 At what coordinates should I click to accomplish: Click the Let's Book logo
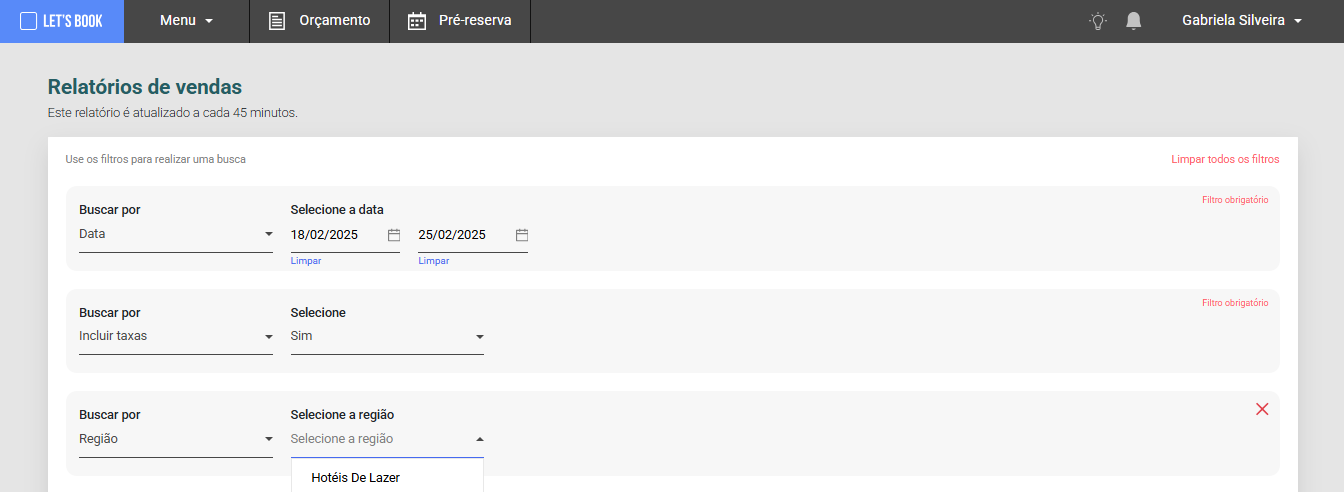click(61, 21)
